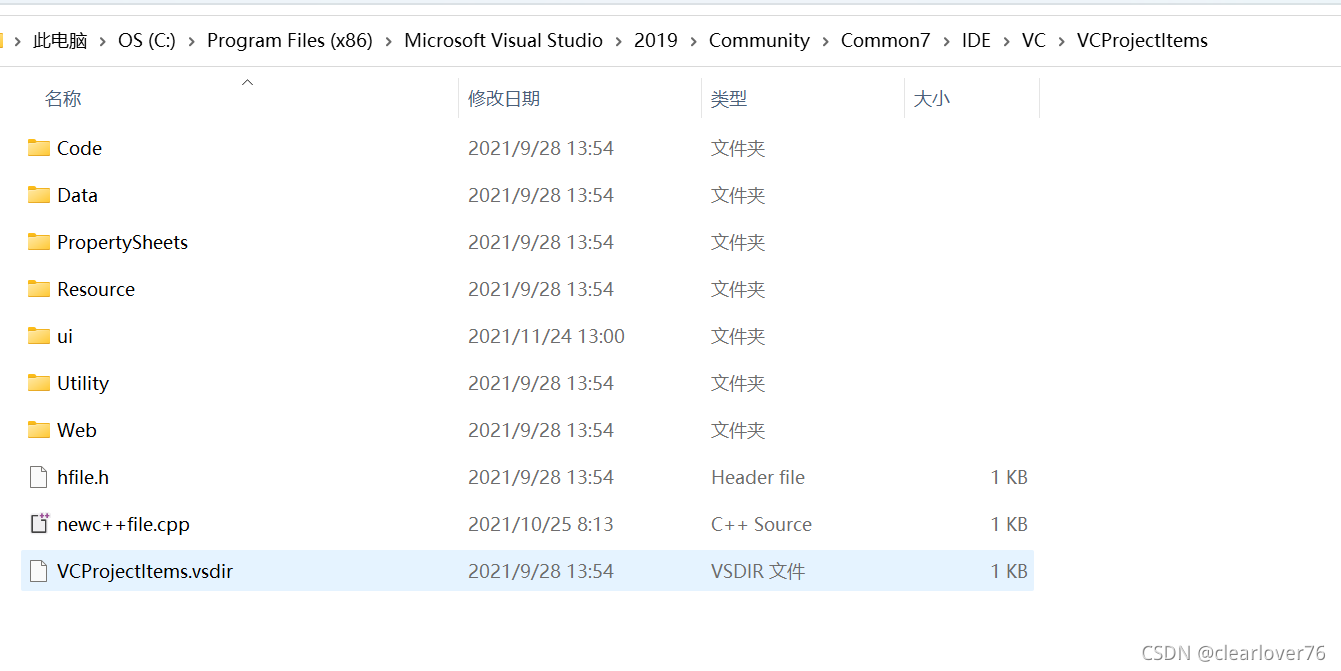
Task: Click the Web folder icon
Action: click(39, 430)
